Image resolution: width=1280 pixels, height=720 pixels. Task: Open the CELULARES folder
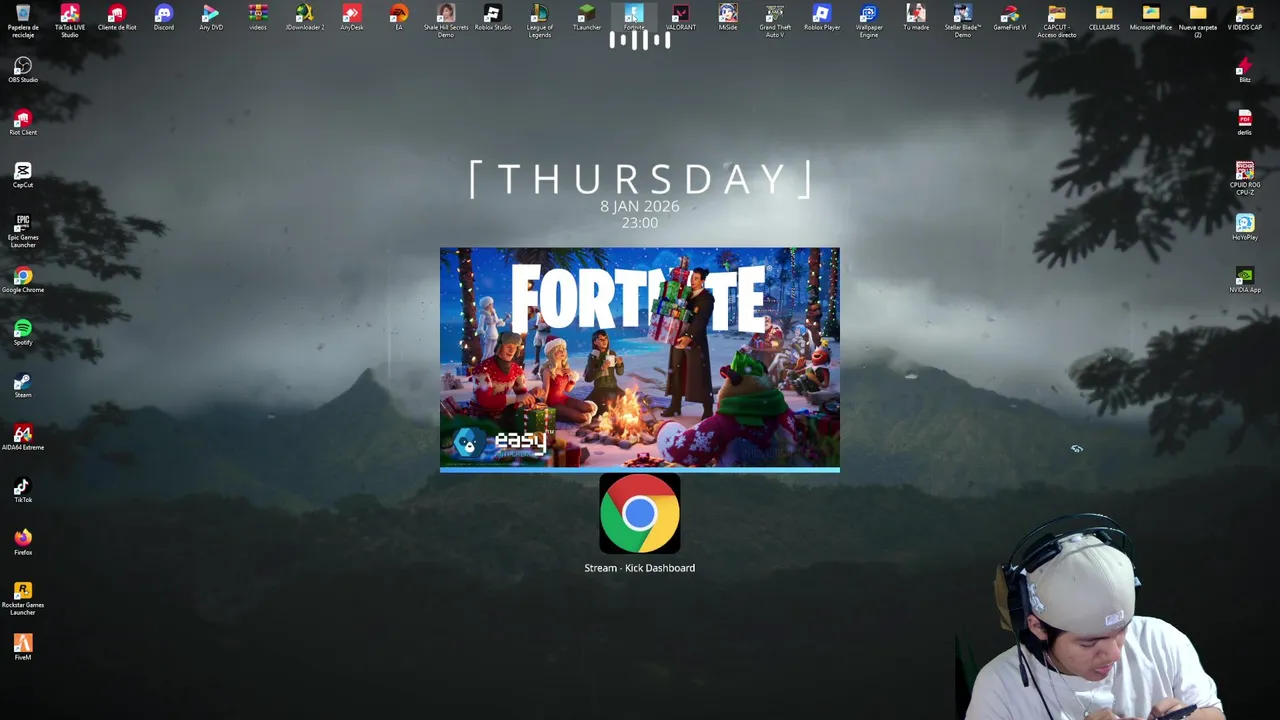pos(1104,17)
